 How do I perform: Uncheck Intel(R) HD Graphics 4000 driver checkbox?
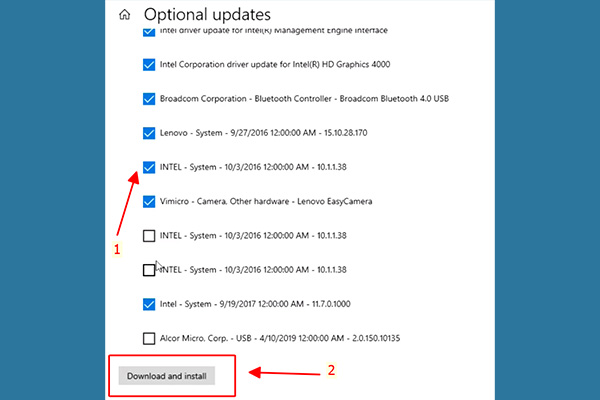[149, 64]
